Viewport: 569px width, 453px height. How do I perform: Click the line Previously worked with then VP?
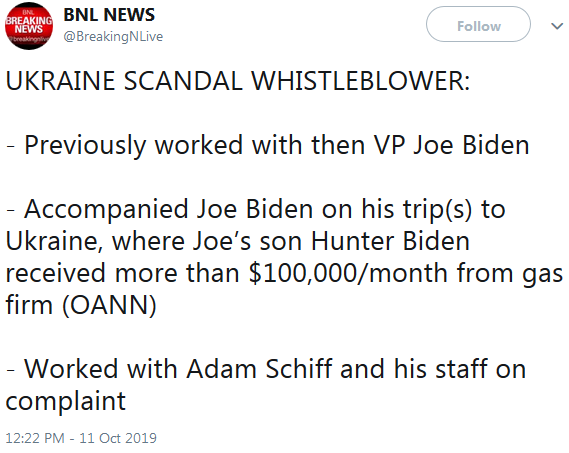tap(267, 146)
